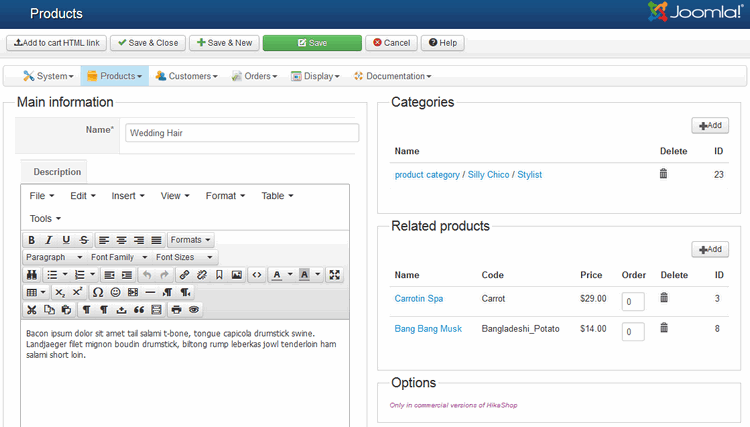Insert a link with the chain icon
This screenshot has width=750, height=427.
point(184,274)
